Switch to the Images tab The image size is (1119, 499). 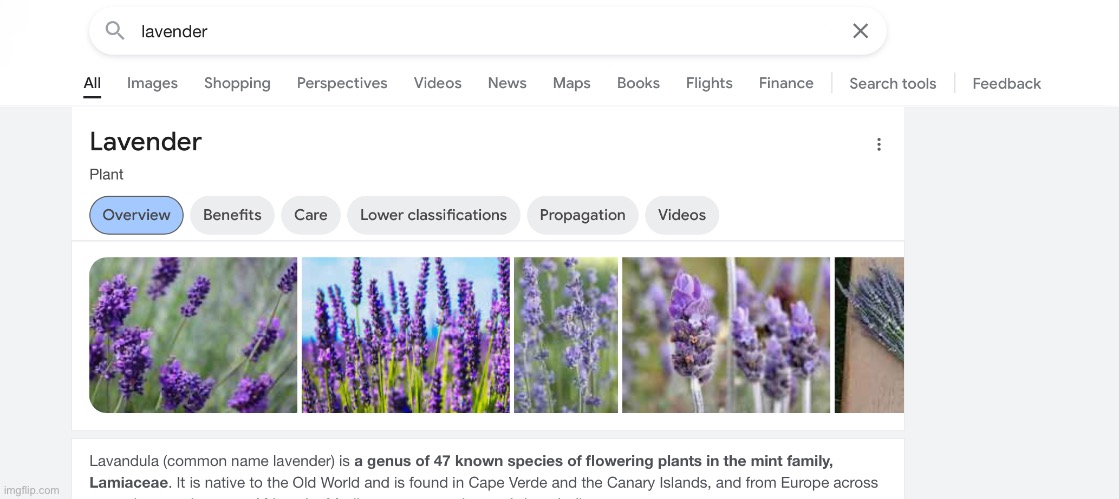(x=152, y=83)
